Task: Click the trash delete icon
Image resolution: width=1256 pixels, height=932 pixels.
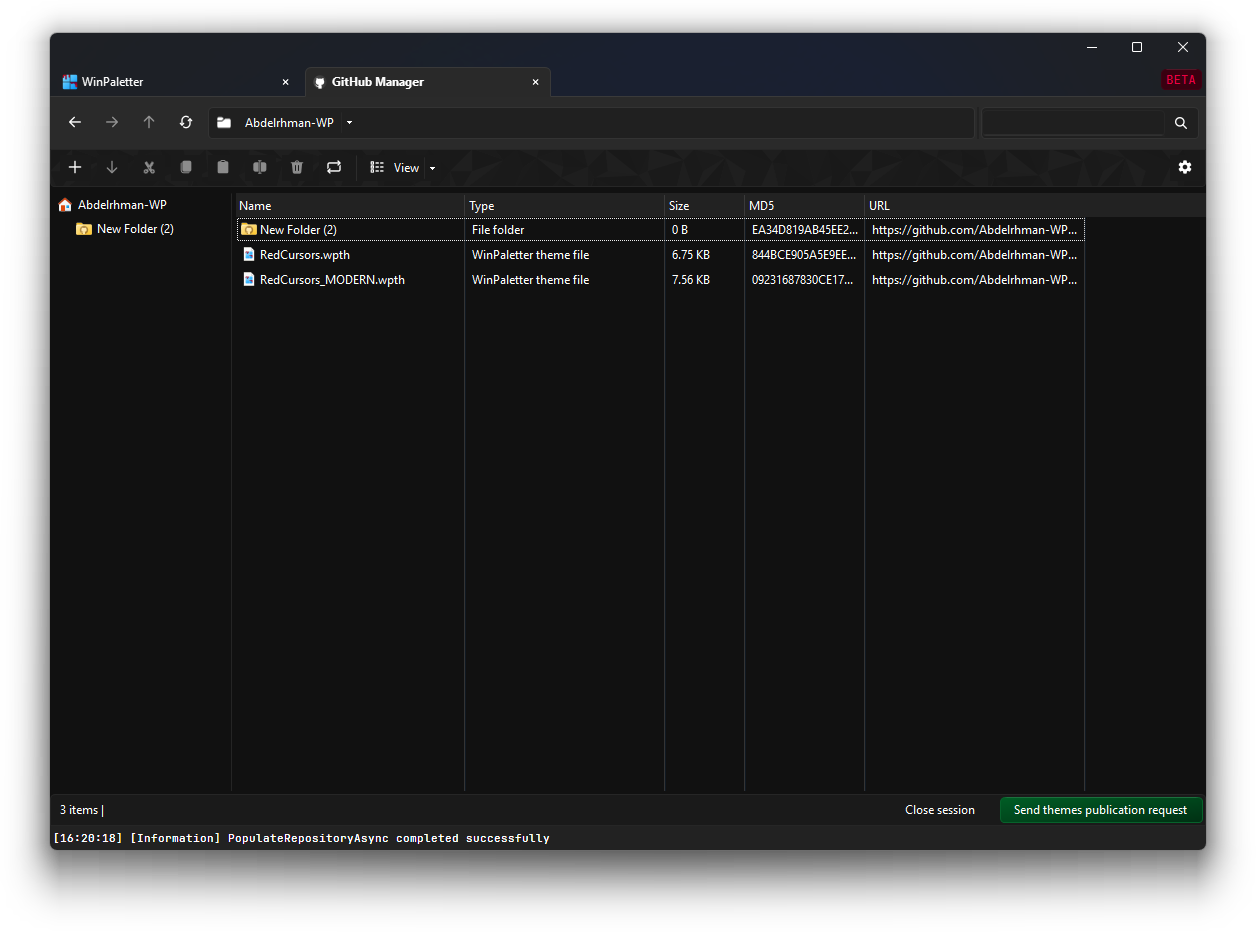Action: tap(297, 167)
